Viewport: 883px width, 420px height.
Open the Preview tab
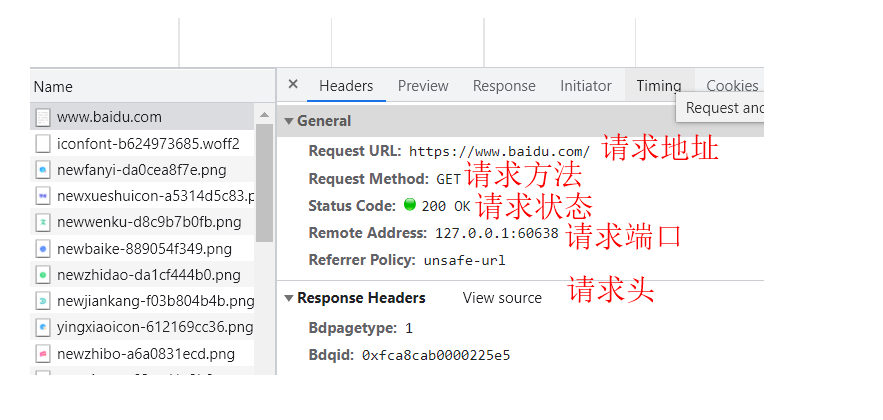click(423, 86)
